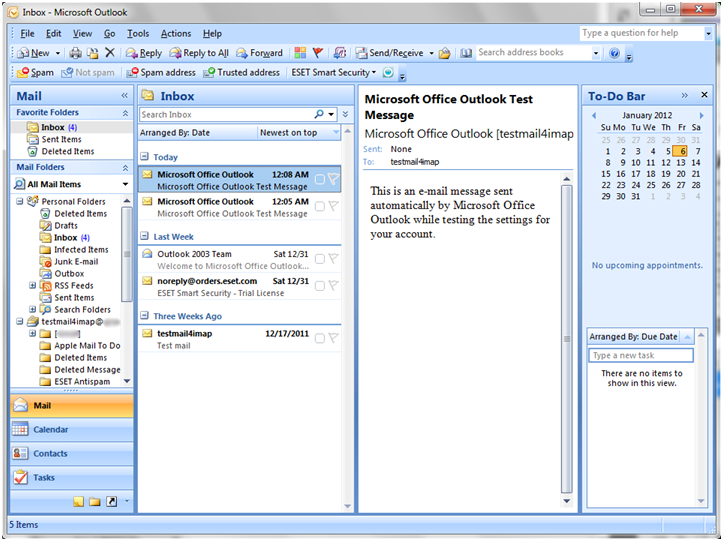Select January 14 in the calendar
The image size is (723, 541).
click(x=695, y=162)
